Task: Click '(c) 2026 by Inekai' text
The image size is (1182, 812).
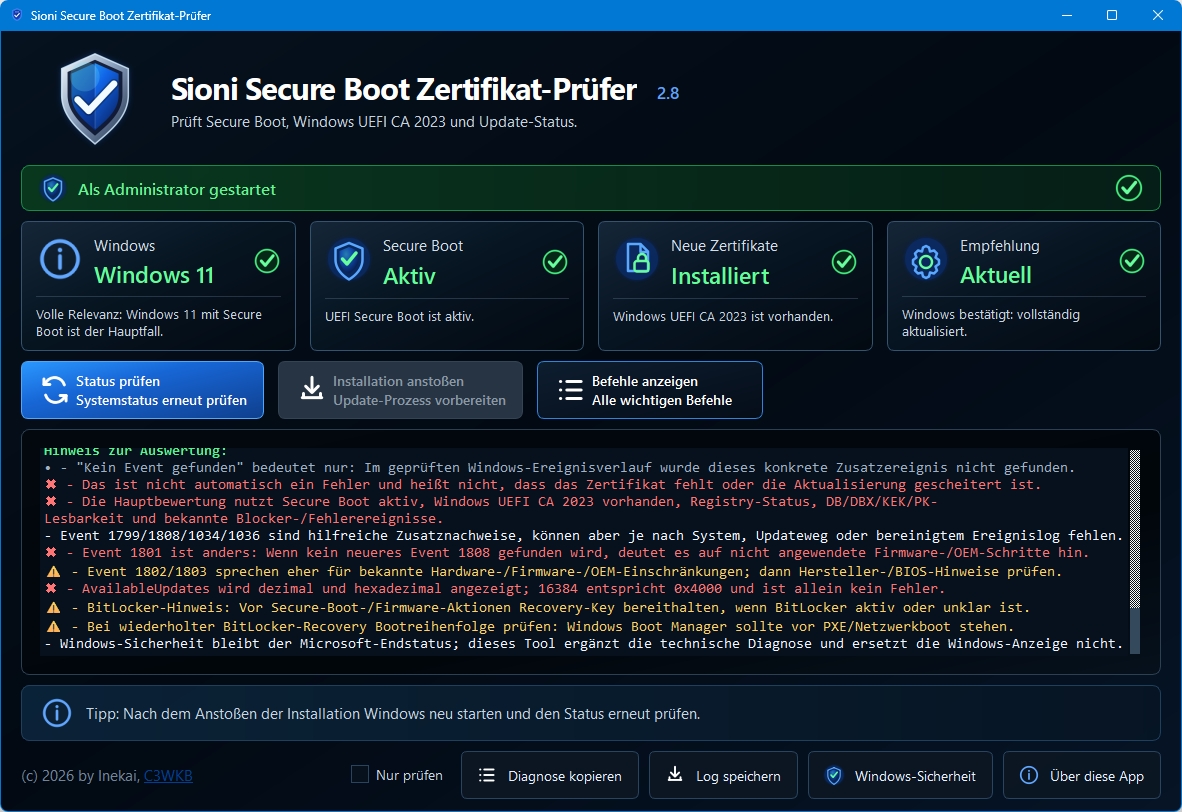Action: click(81, 775)
